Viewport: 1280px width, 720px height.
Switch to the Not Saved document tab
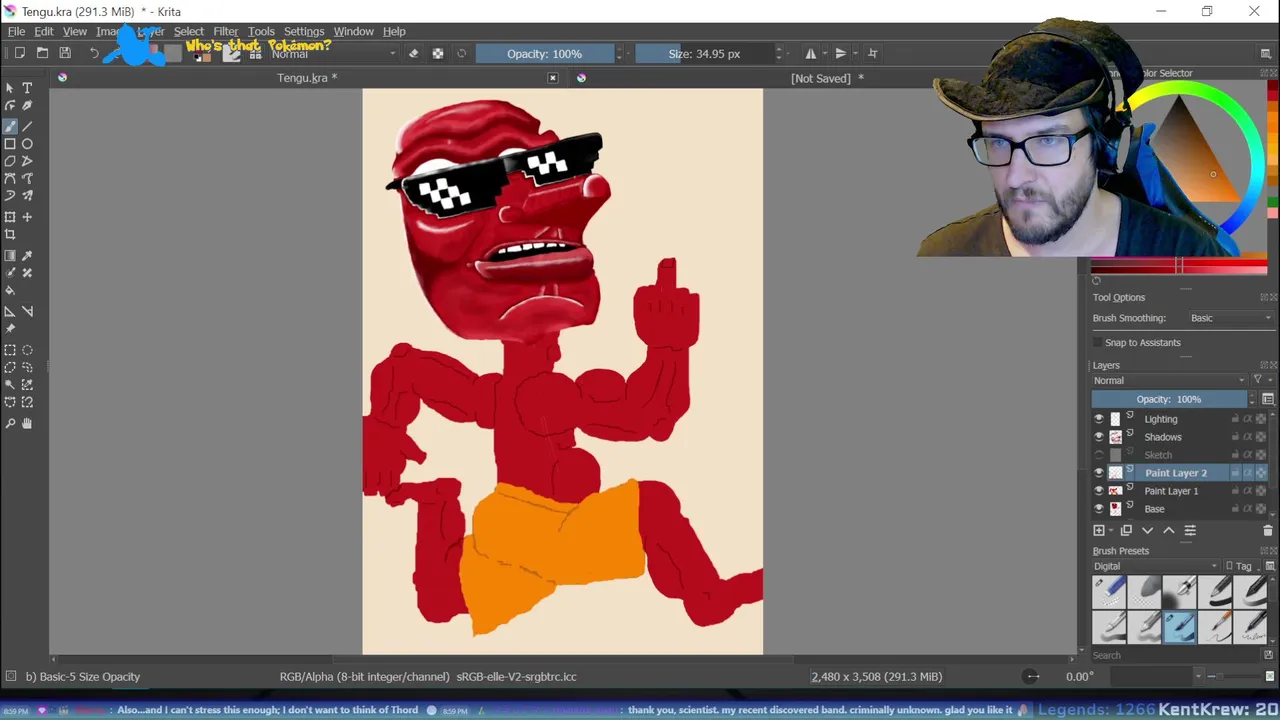[827, 78]
